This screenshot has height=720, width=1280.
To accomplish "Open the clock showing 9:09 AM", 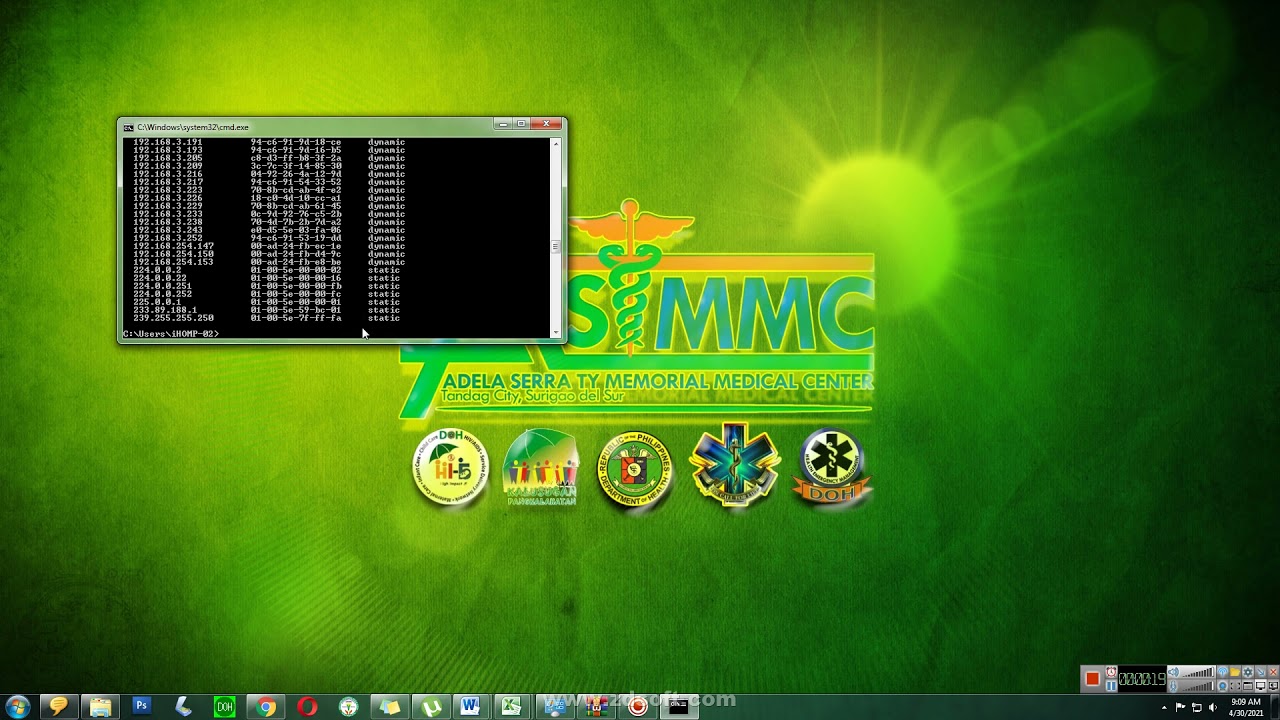I will [1246, 707].
